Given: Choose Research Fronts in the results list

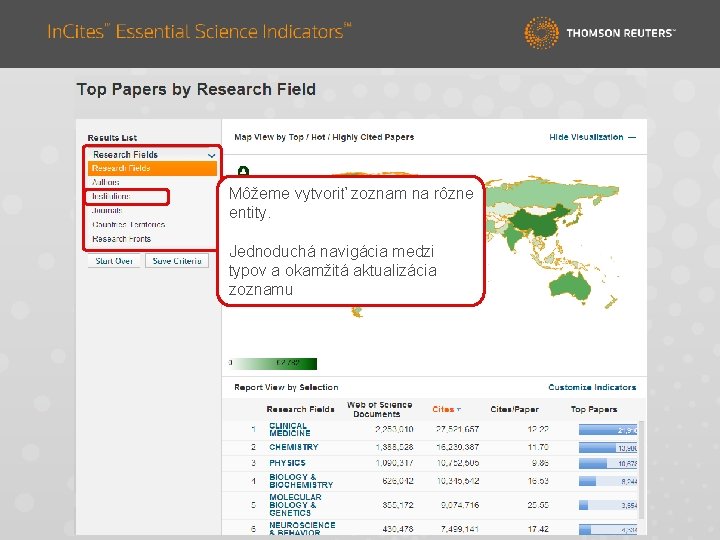Looking at the screenshot, I should click(121, 239).
